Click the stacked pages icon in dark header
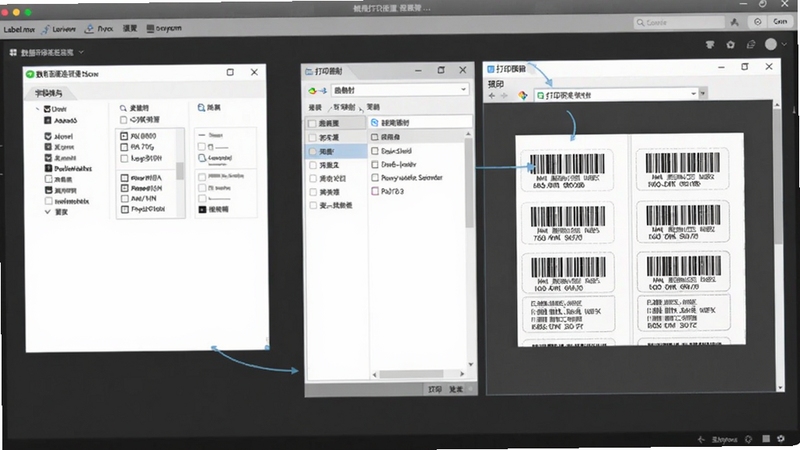The width and height of the screenshot is (800, 450). click(751, 45)
